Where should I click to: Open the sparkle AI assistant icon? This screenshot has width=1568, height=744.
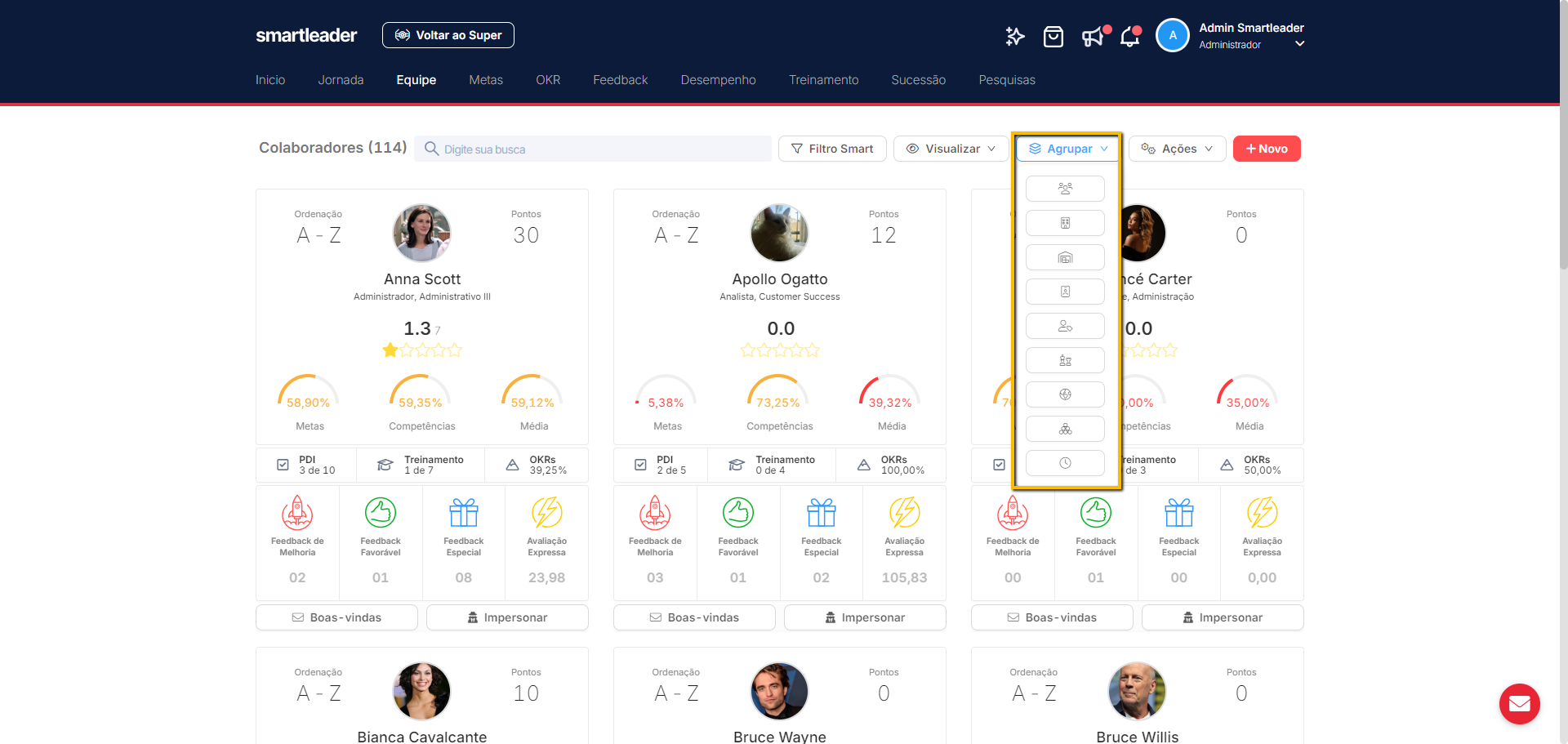[1014, 36]
